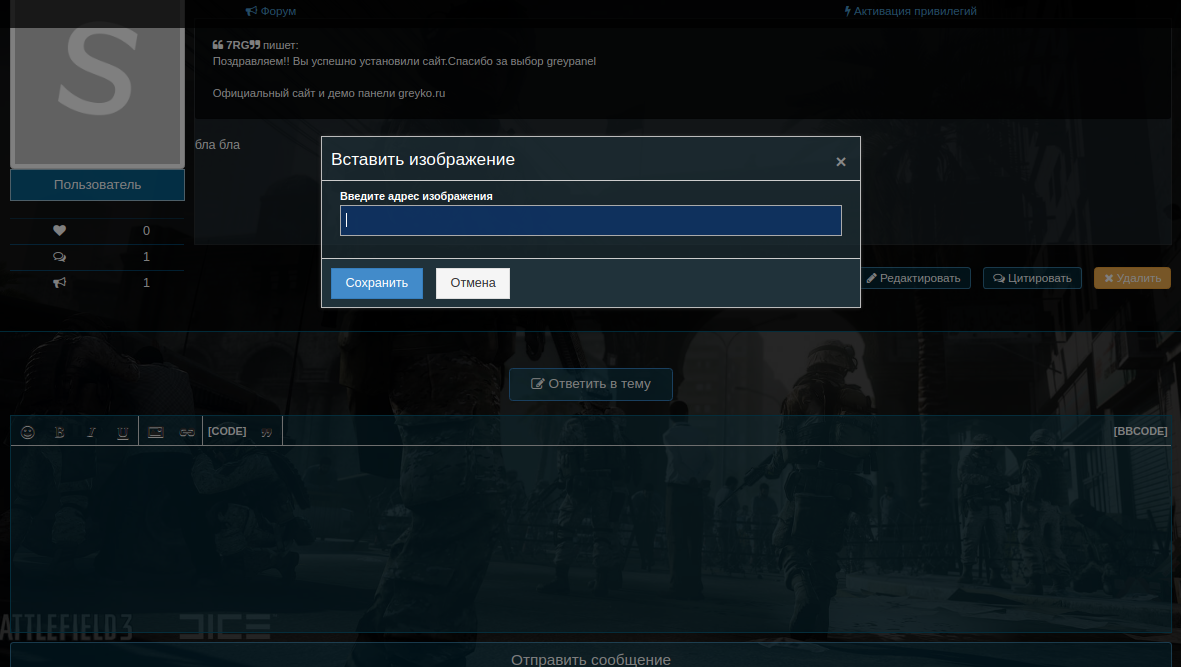Click the text Официальный сайт и демо панели greyko.ru
Viewport: 1181px width, 667px height.
[328, 93]
